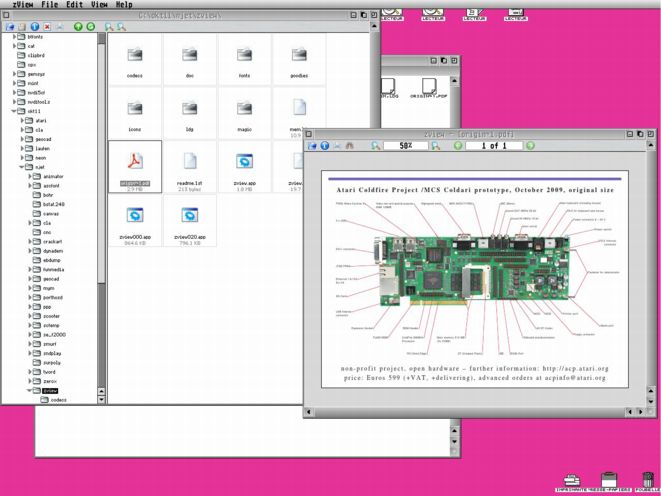The width and height of the screenshot is (661, 496).
Task: Click the red X delete icon
Action: coord(47,27)
